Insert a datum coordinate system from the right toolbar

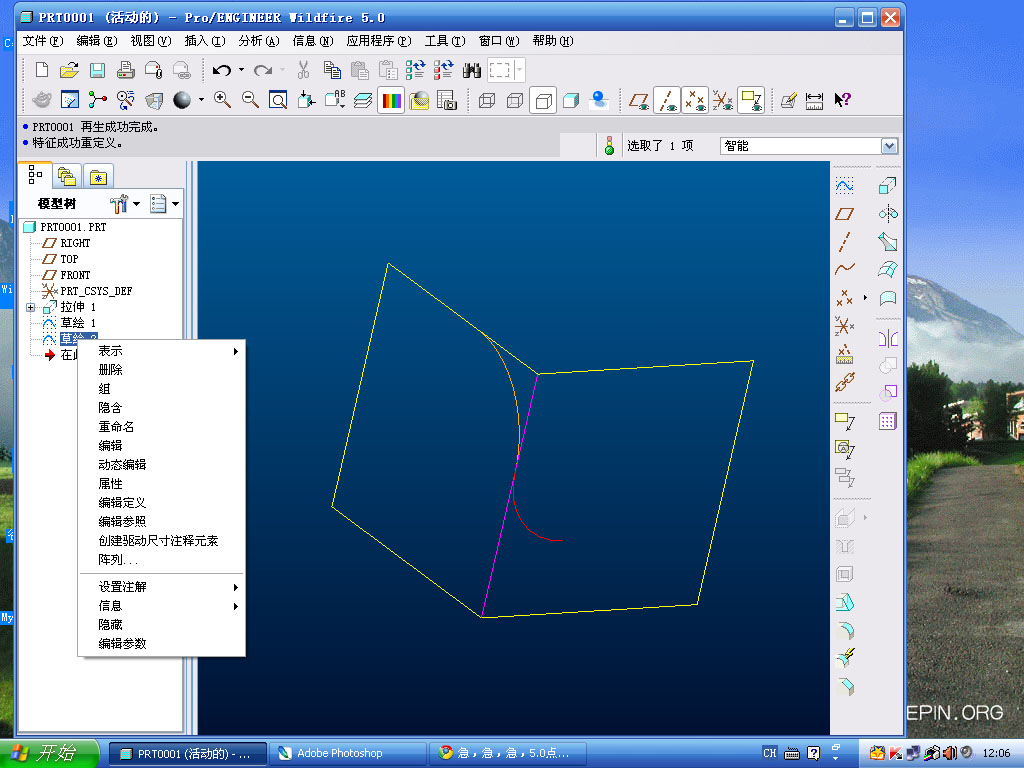click(844, 325)
